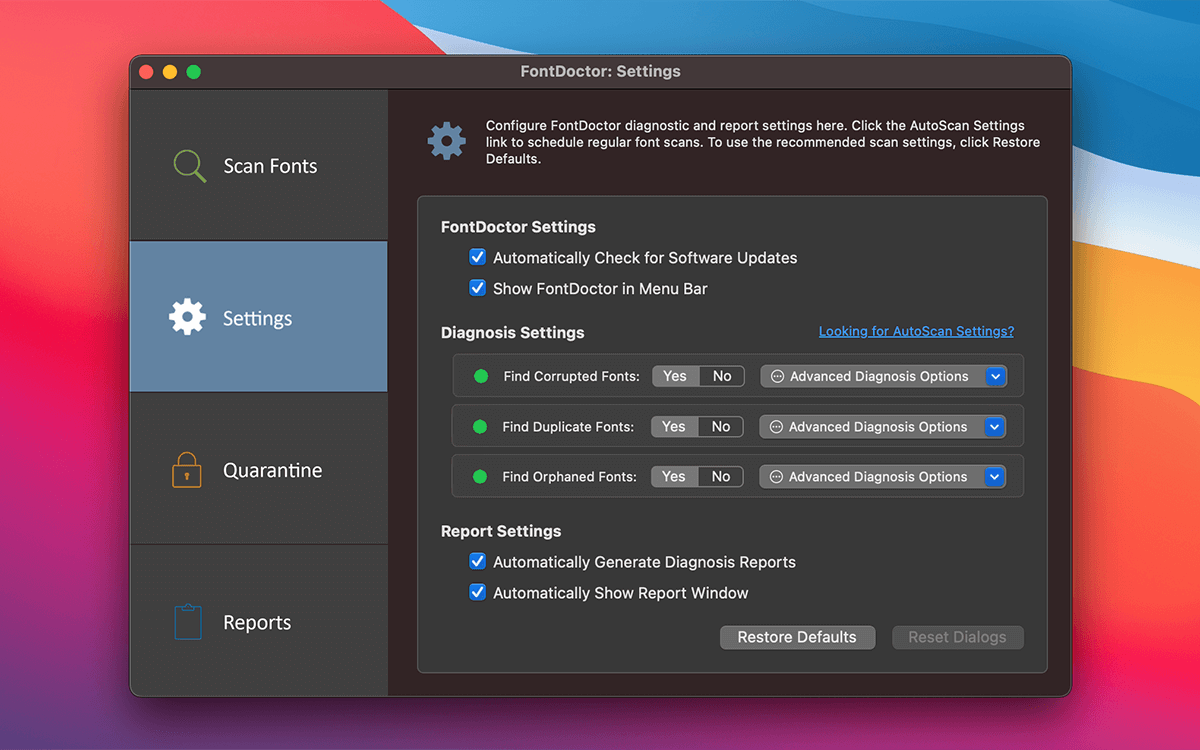Click green status dot for Find Orphaned Fonts

pos(479,477)
